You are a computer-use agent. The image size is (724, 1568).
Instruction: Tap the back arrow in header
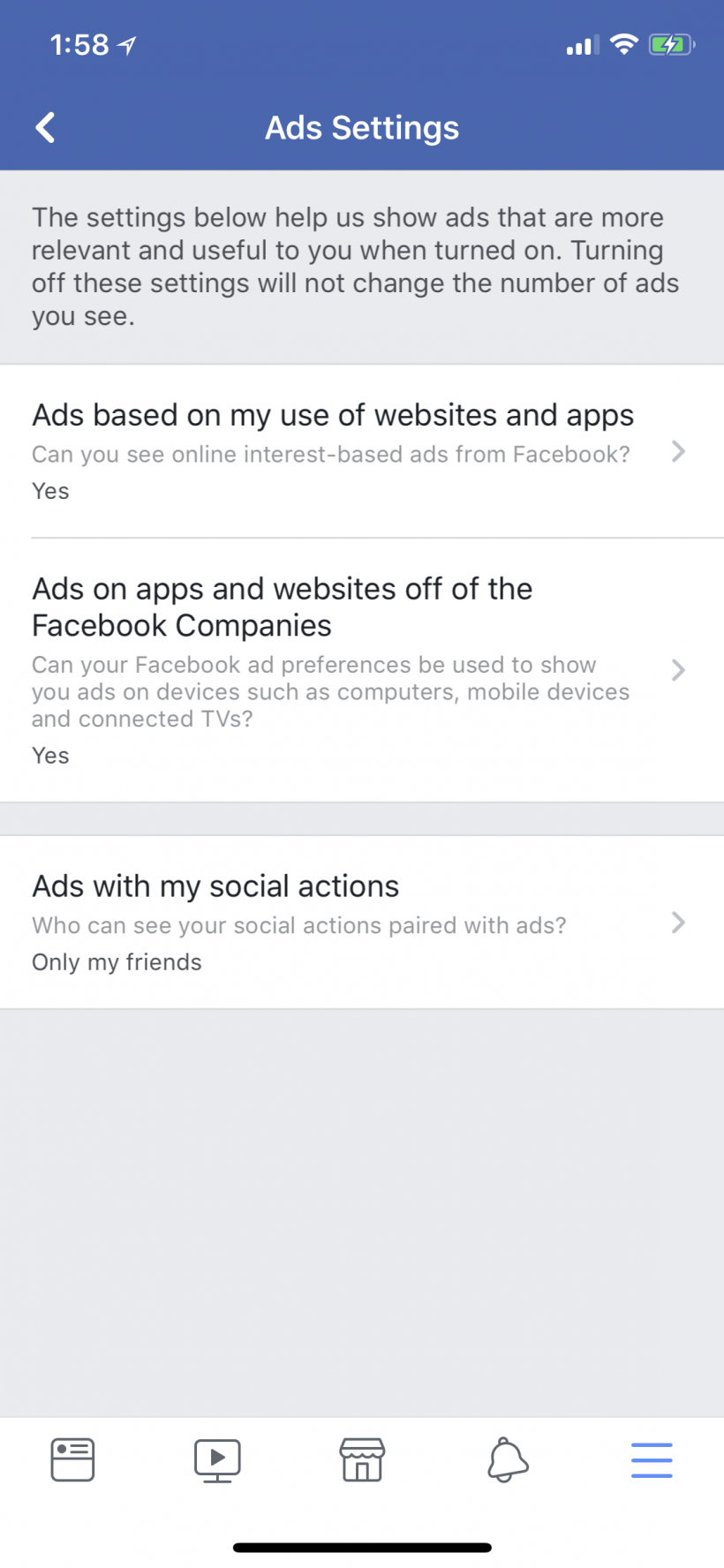point(46,127)
